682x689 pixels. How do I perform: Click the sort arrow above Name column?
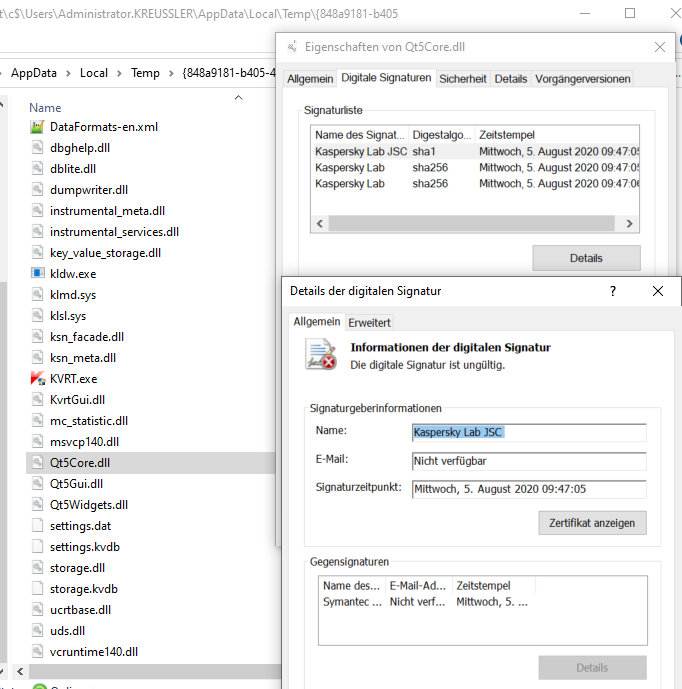pyautogui.click(x=239, y=98)
